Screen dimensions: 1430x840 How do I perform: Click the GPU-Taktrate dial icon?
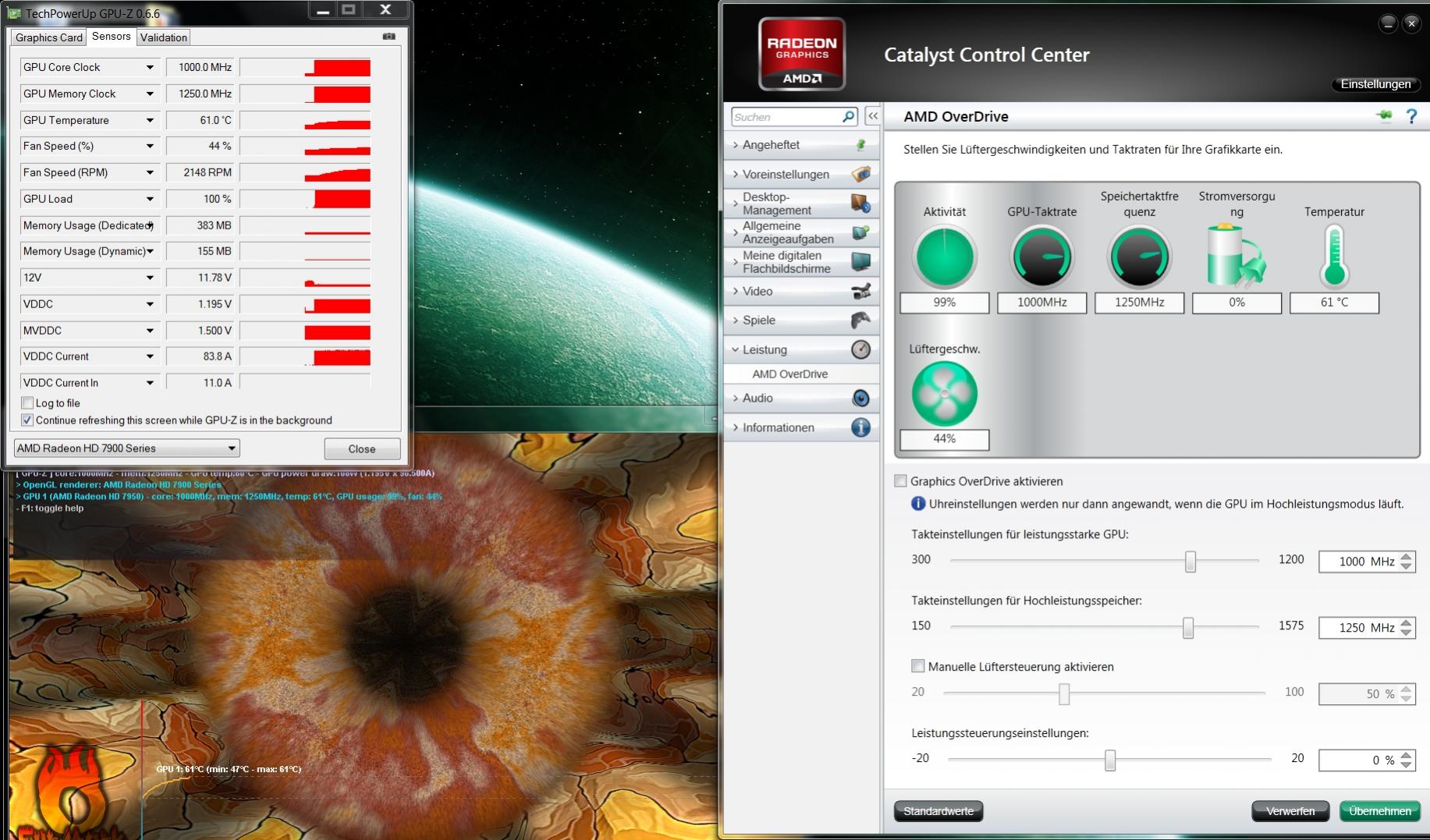coord(1042,257)
